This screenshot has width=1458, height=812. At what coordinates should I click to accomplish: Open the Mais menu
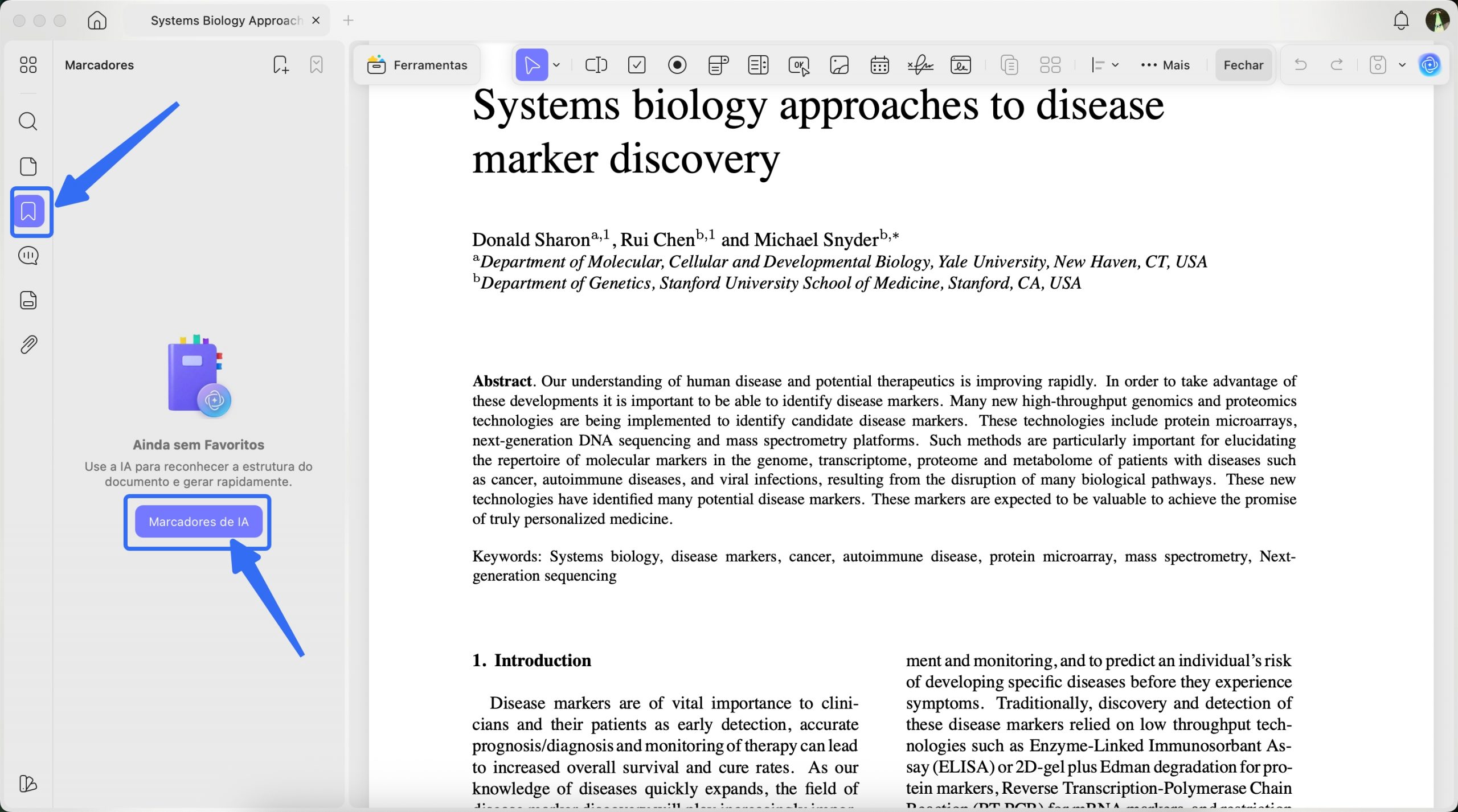coord(1165,64)
